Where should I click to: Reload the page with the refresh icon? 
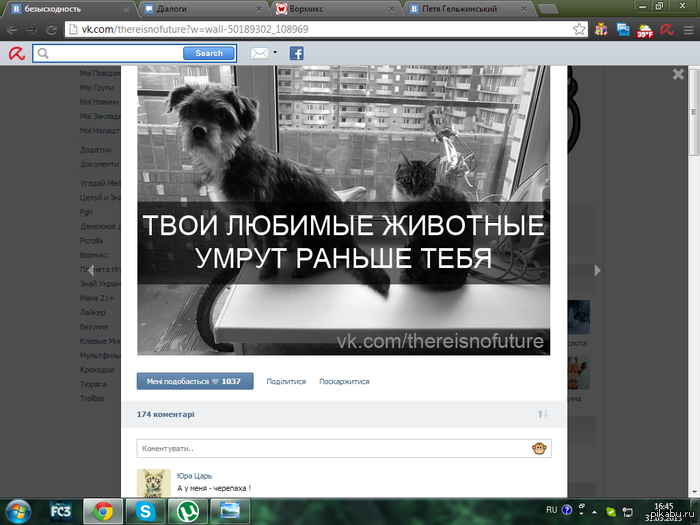pyautogui.click(x=52, y=29)
